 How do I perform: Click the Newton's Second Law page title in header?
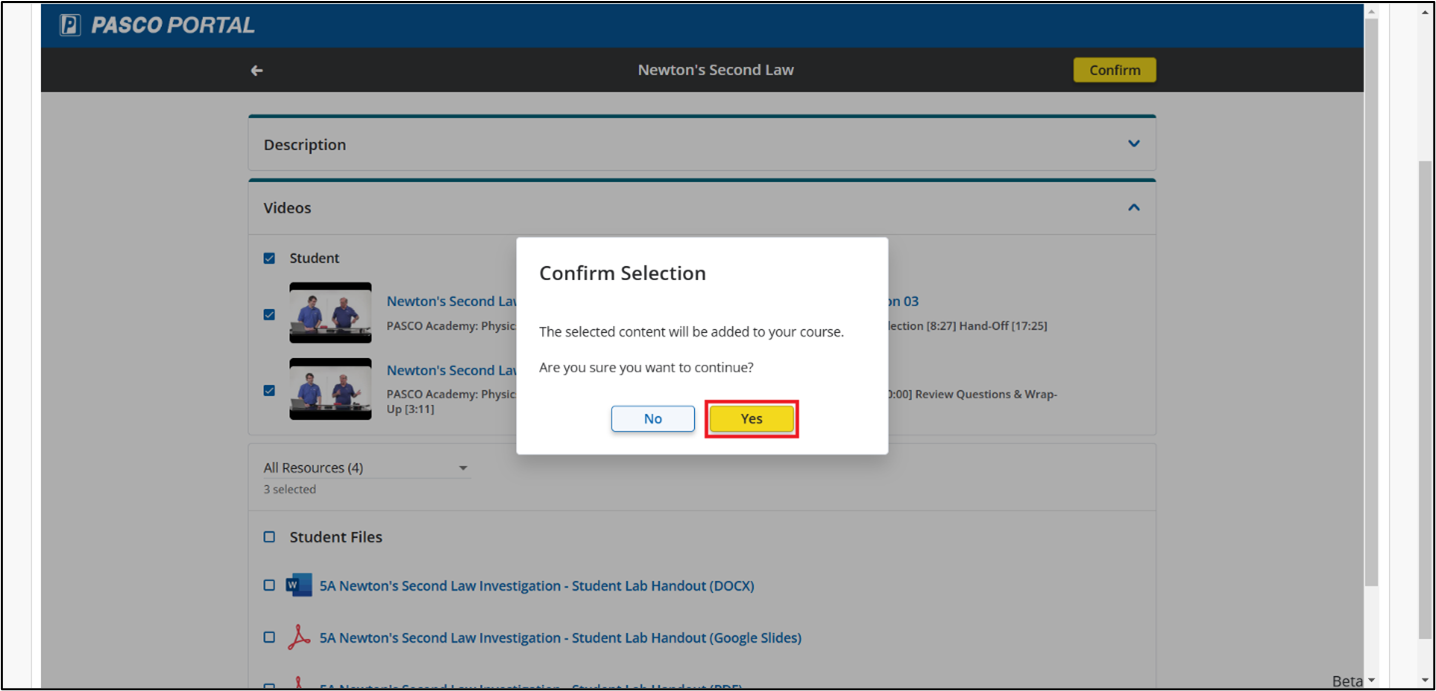click(x=716, y=70)
